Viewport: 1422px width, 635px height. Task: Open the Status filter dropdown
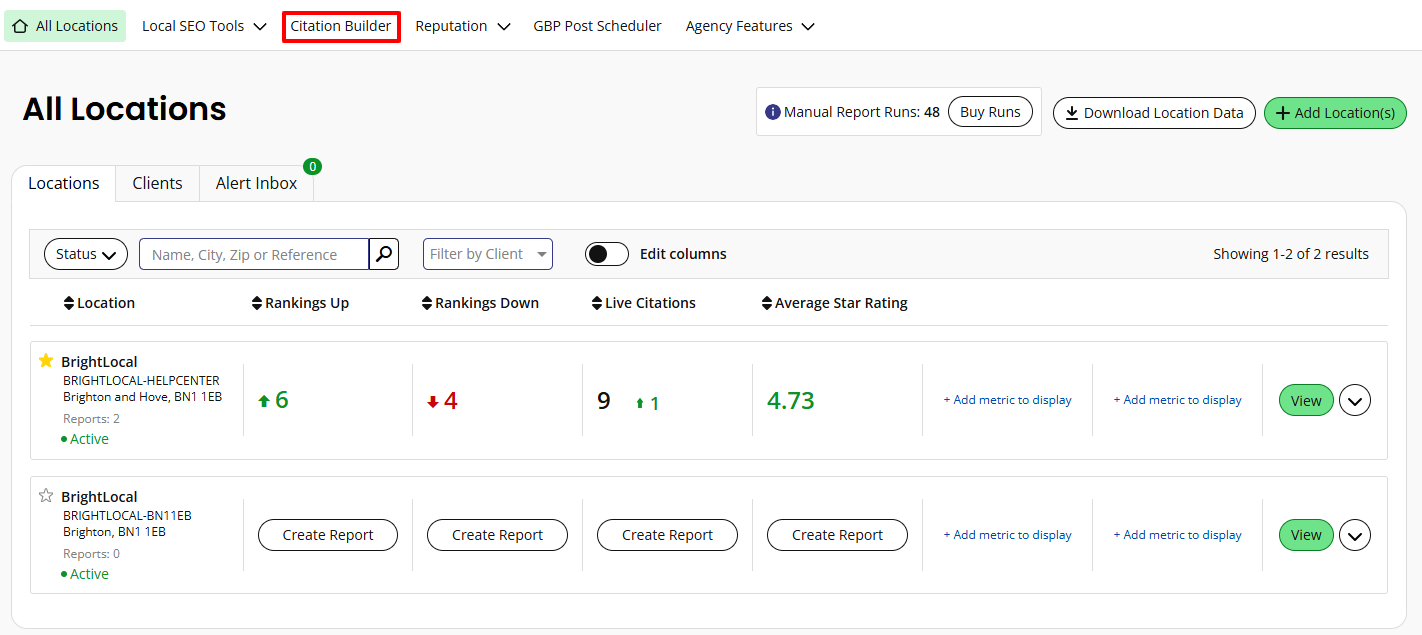(x=86, y=254)
